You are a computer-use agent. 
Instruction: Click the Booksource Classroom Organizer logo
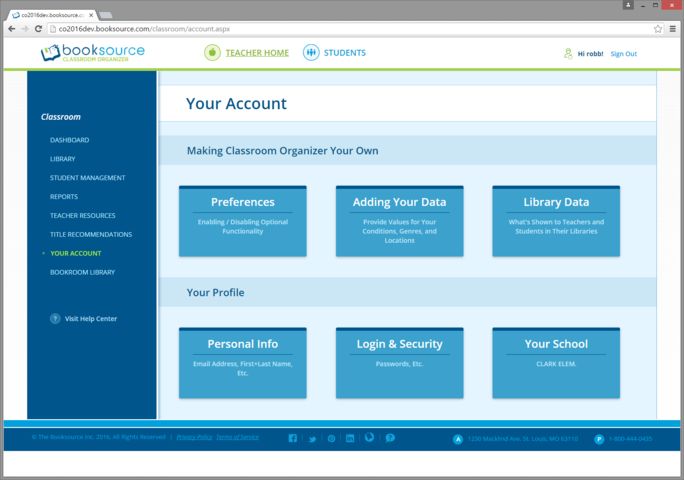(x=92, y=53)
